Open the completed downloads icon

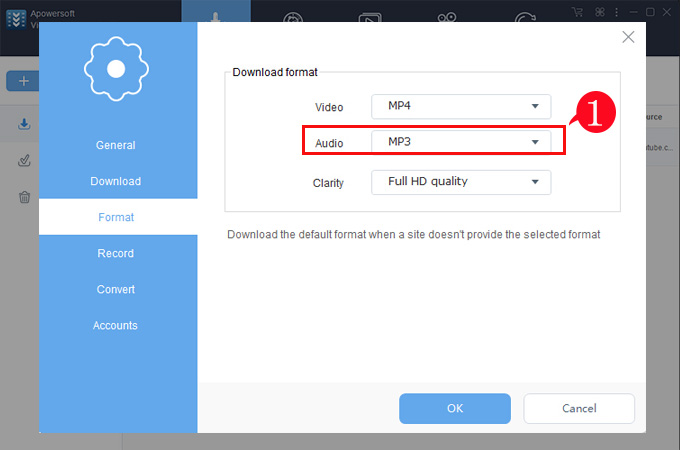pyautogui.click(x=24, y=161)
